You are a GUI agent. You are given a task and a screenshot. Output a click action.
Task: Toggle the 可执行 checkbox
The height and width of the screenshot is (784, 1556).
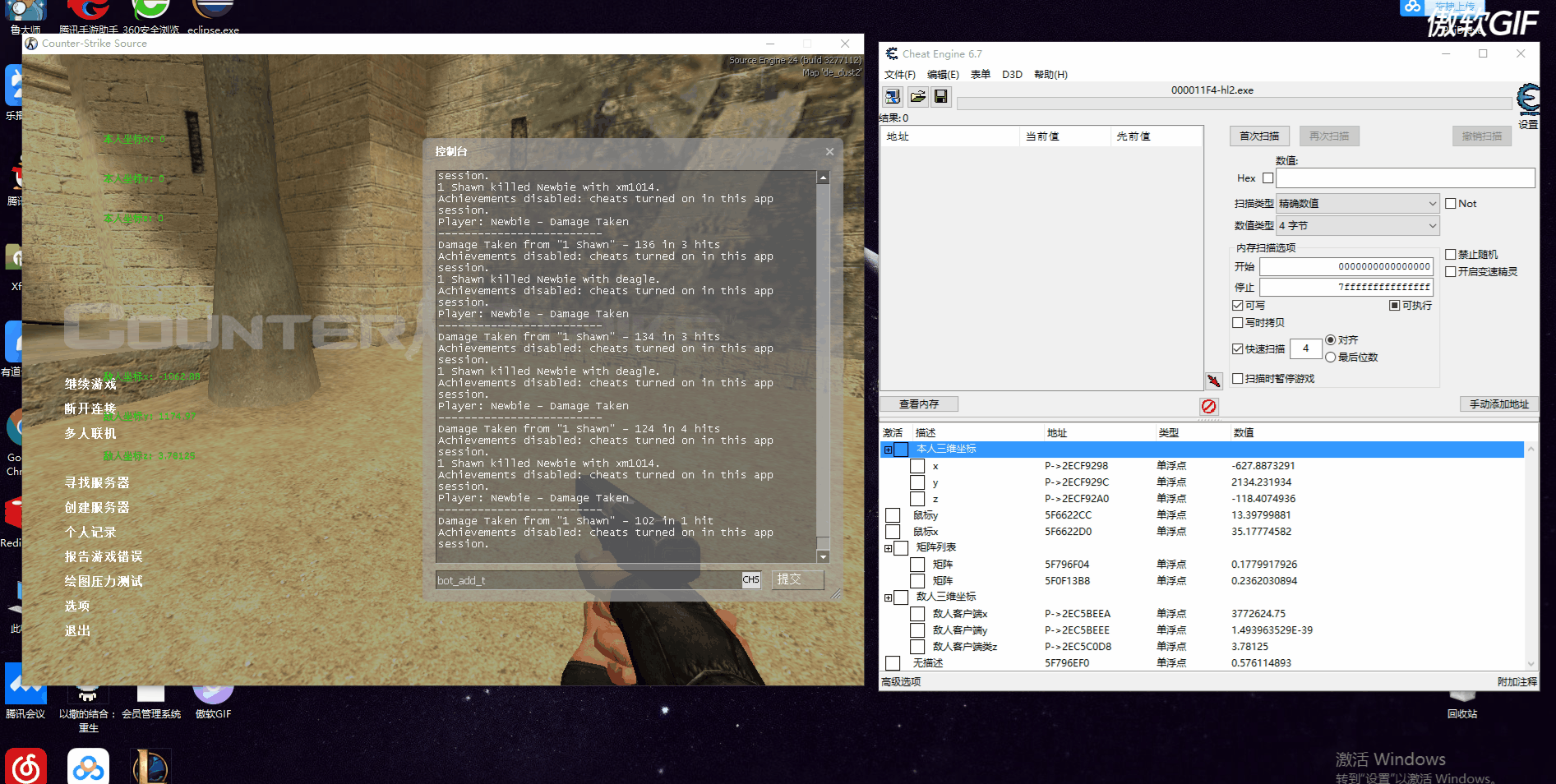1395,306
